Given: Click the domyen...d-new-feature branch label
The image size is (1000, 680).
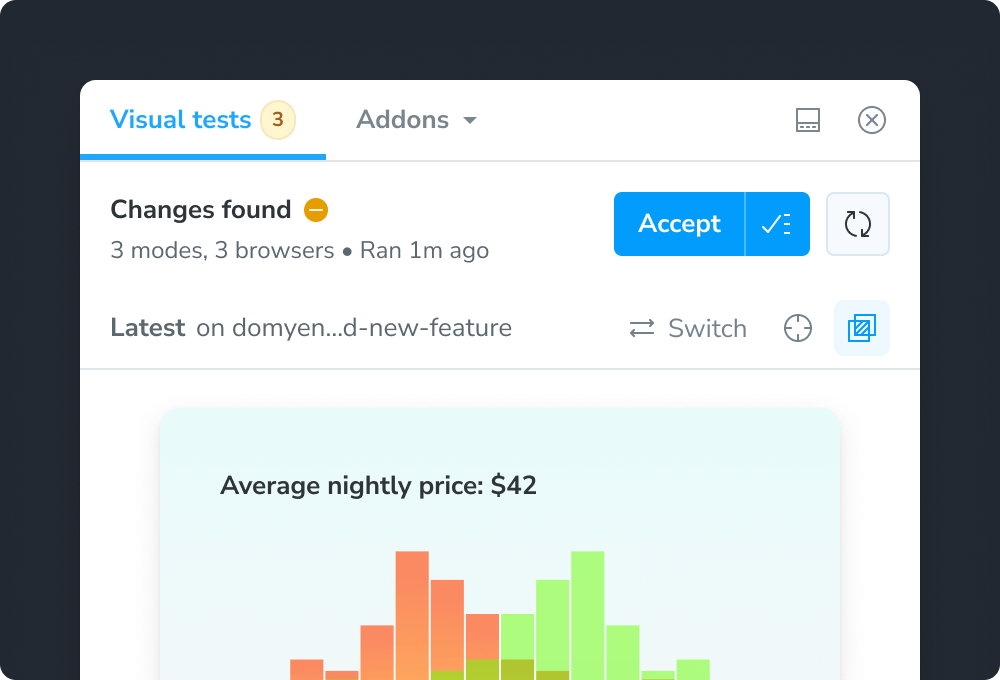Looking at the screenshot, I should [x=353, y=328].
